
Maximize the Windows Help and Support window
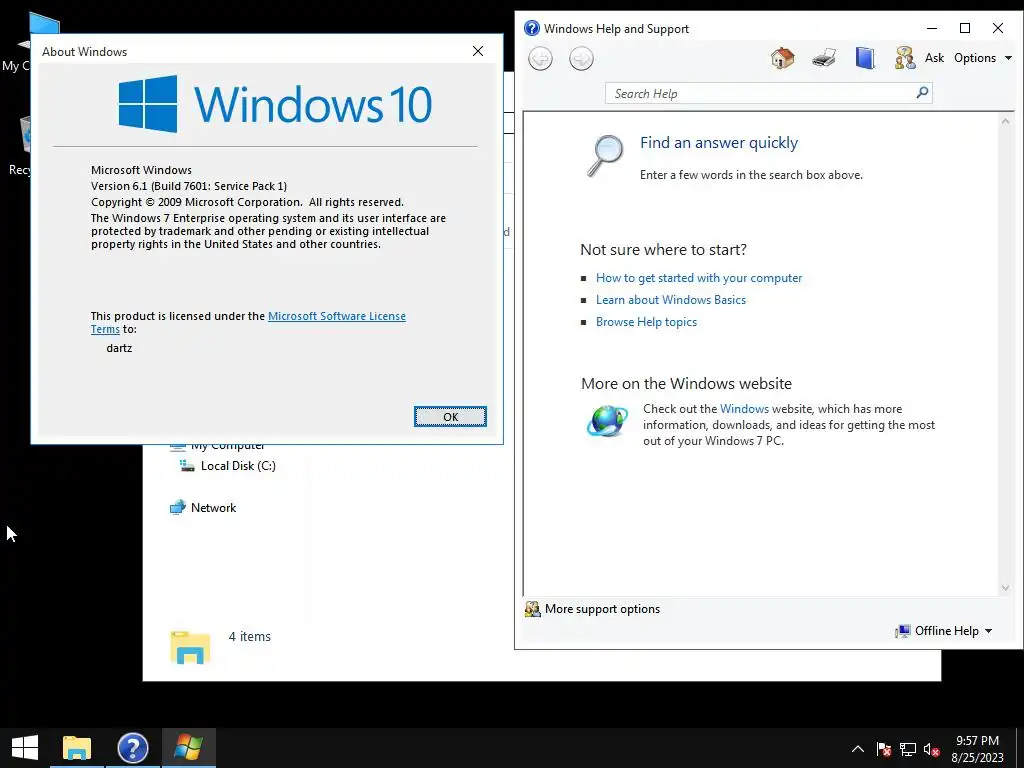[x=965, y=28]
